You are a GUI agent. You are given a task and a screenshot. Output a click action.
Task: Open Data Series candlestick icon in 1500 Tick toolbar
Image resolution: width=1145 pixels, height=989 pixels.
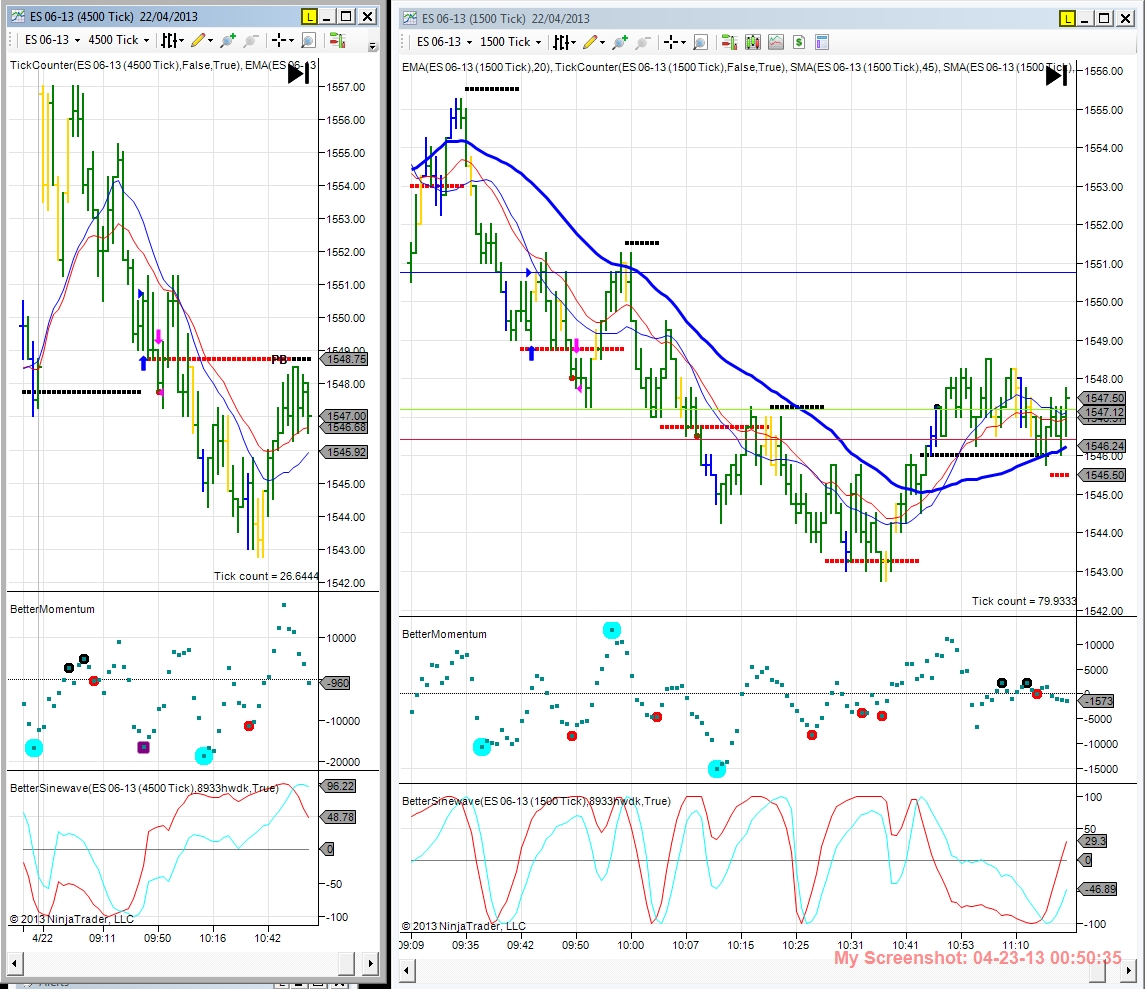coord(752,42)
